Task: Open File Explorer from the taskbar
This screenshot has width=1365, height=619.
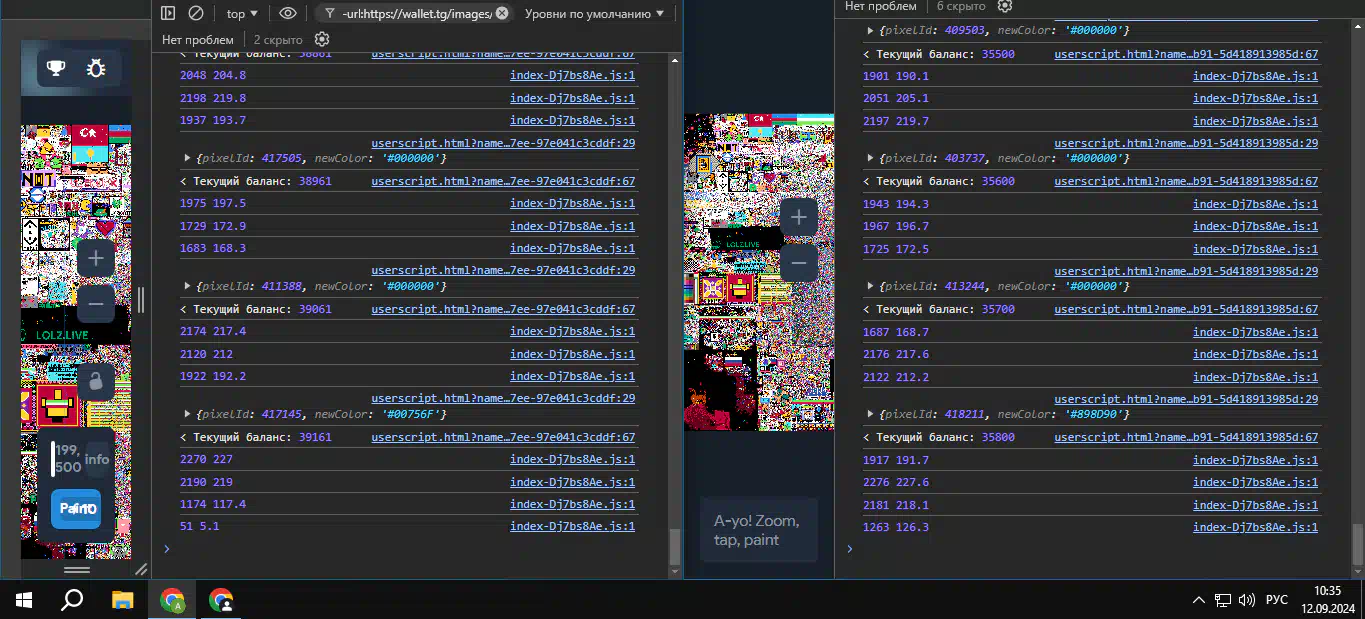Action: [x=122, y=600]
